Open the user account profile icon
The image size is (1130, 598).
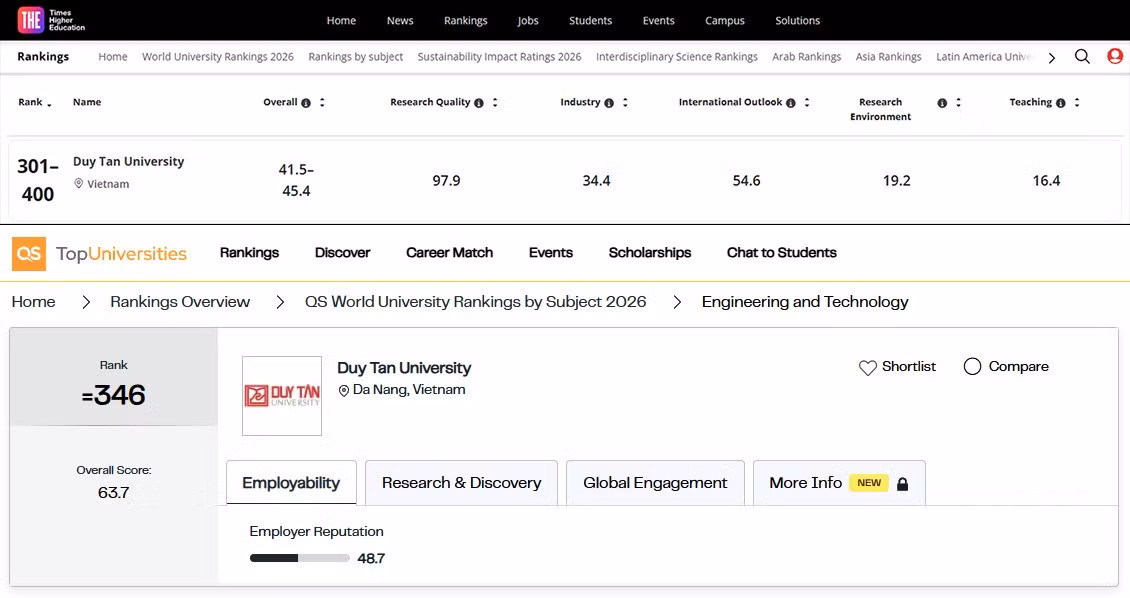[1115, 56]
